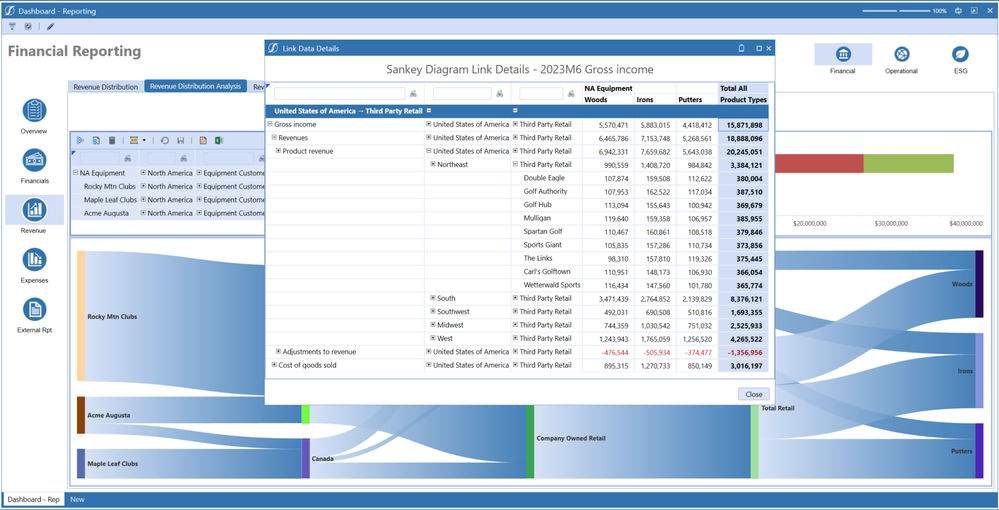
Task: Open the Revenue sidebar icon
Action: tap(34, 210)
